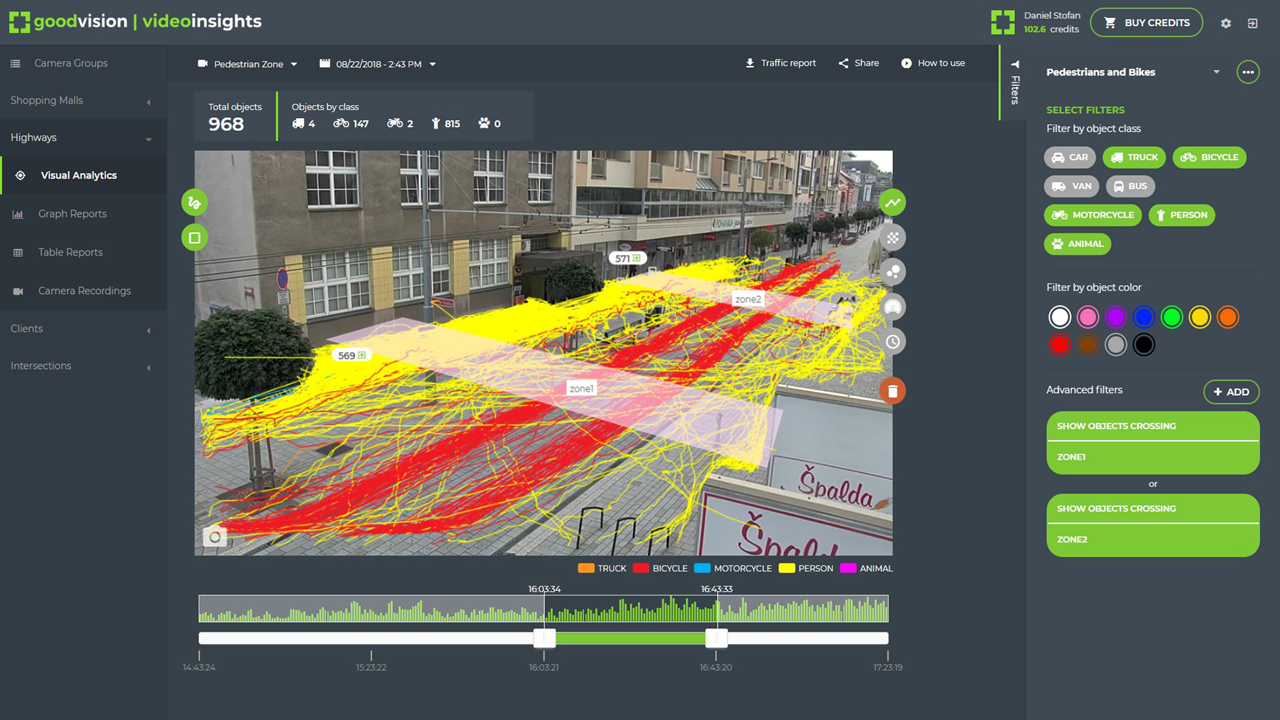This screenshot has height=720, width=1280.
Task: Pick the orange object color swatch
Action: [1228, 317]
